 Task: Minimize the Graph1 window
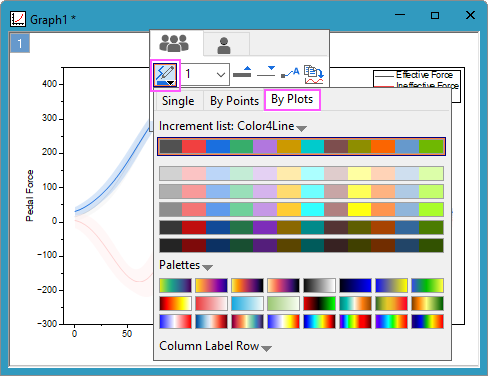pyautogui.click(x=400, y=15)
